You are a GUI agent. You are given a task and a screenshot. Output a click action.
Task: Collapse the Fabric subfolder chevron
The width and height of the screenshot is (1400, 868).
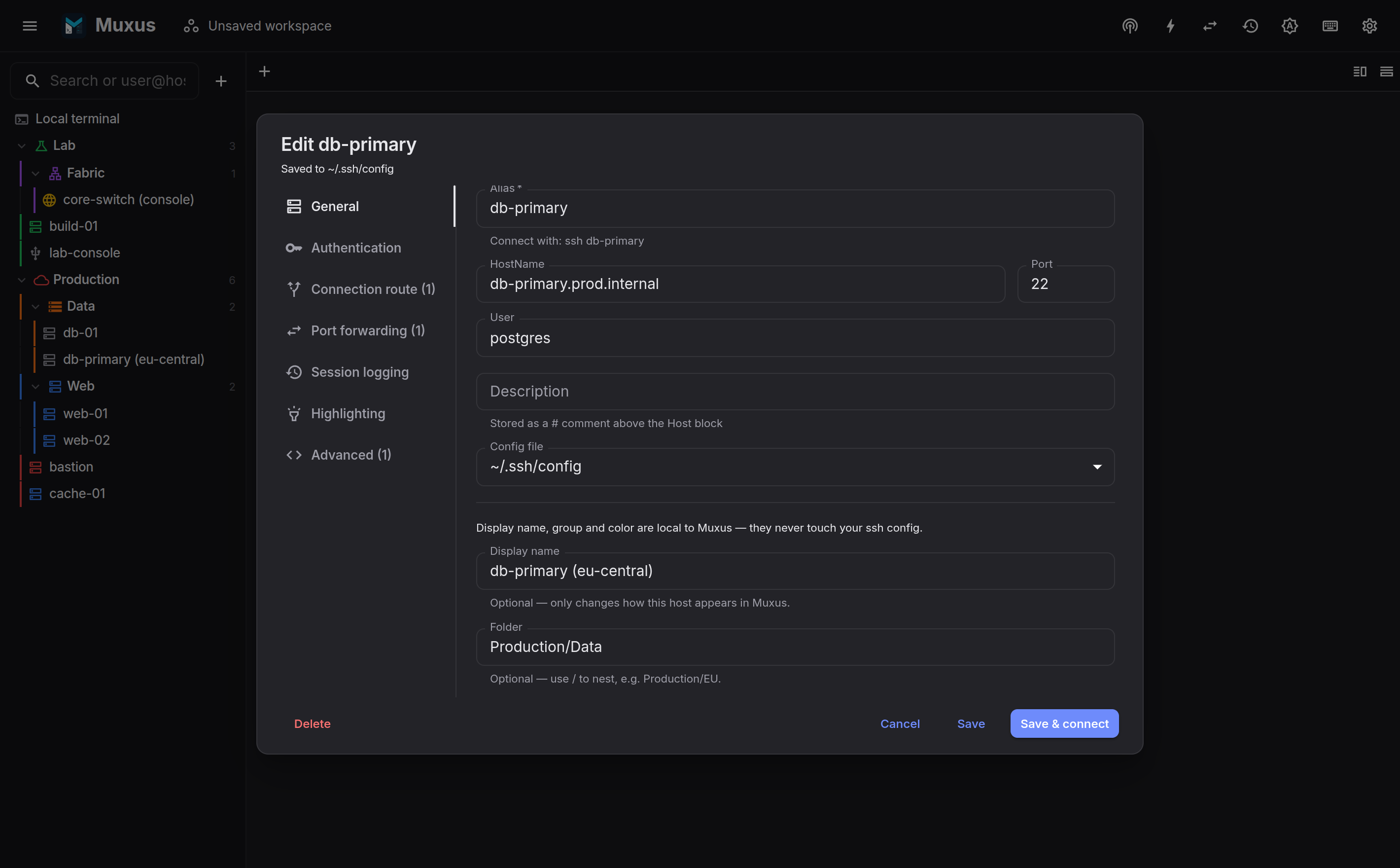35,173
